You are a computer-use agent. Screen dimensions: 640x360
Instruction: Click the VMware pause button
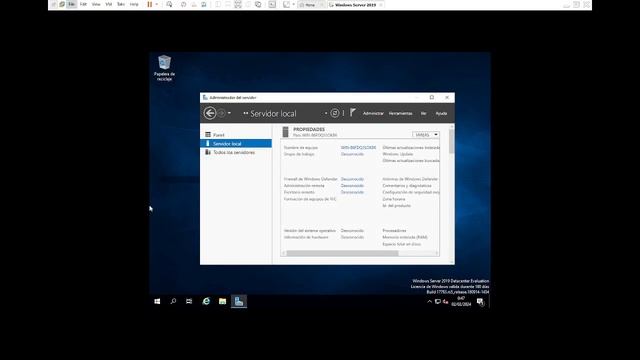150,4
